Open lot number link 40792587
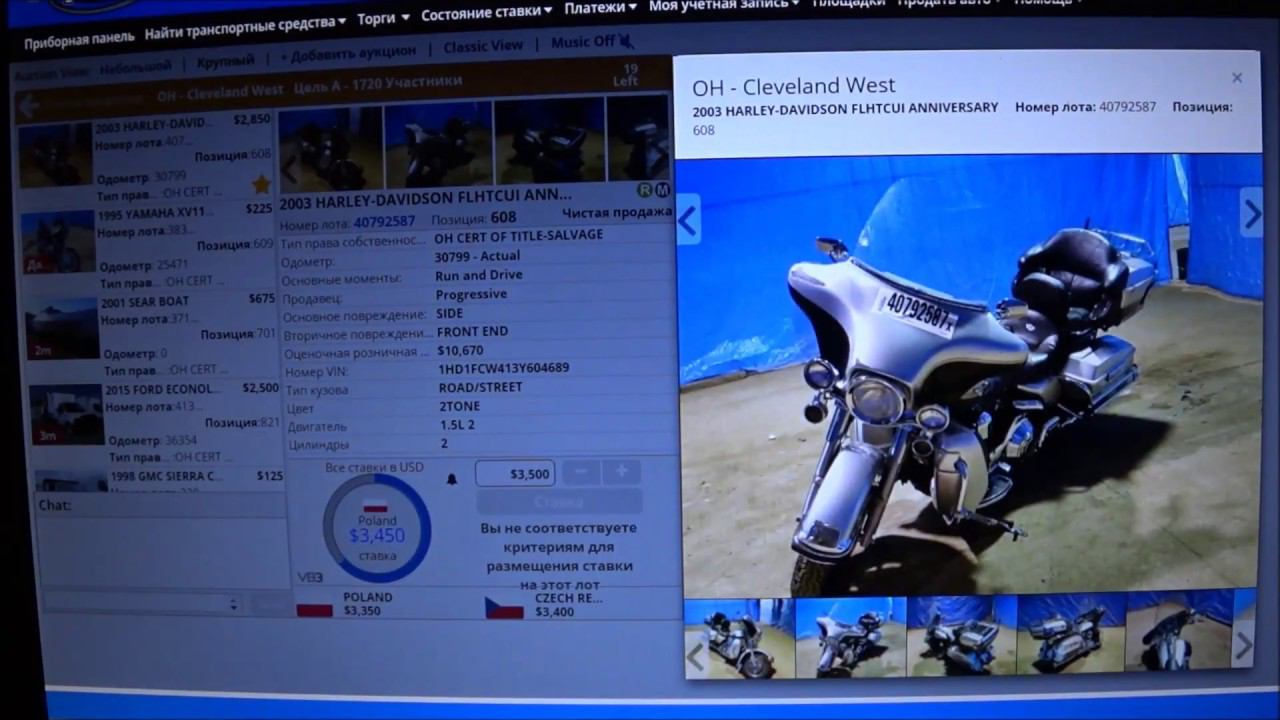 (384, 222)
